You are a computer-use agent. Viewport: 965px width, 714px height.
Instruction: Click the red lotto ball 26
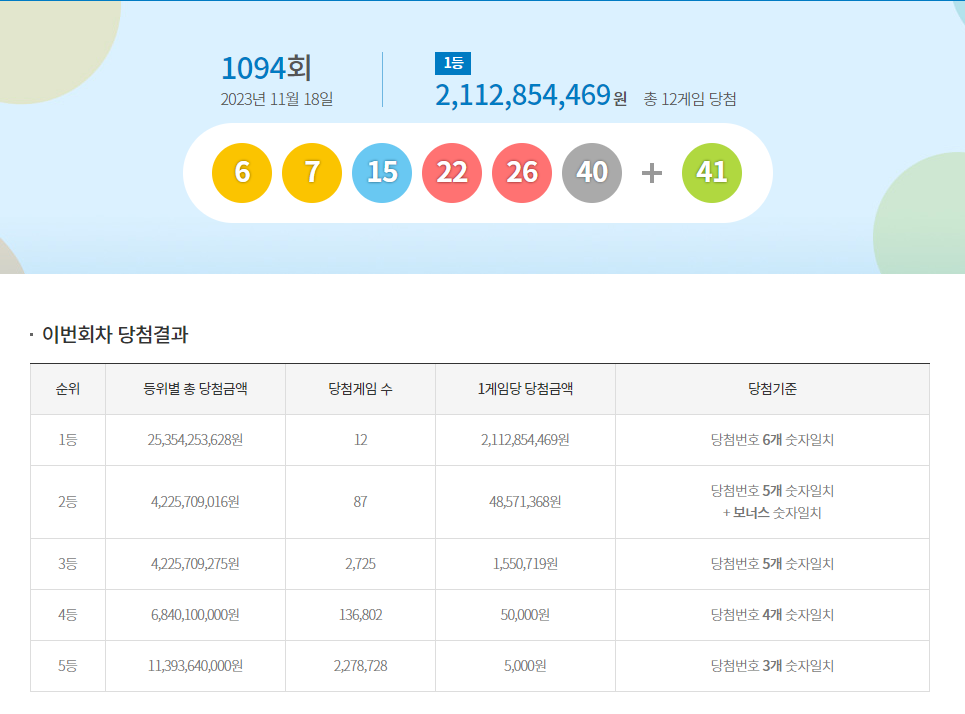pyautogui.click(x=522, y=173)
